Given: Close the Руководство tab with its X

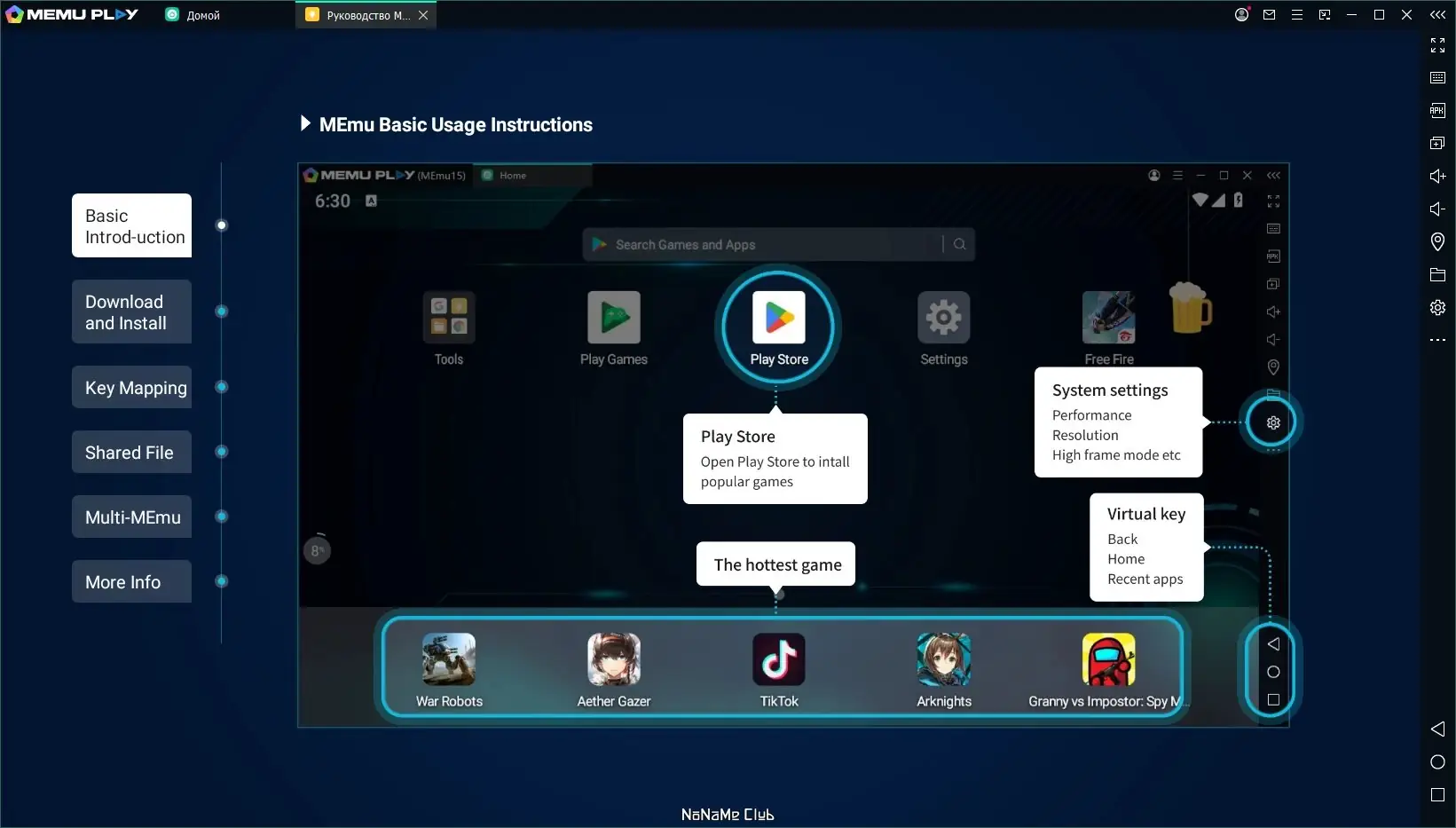Looking at the screenshot, I should click(x=423, y=15).
